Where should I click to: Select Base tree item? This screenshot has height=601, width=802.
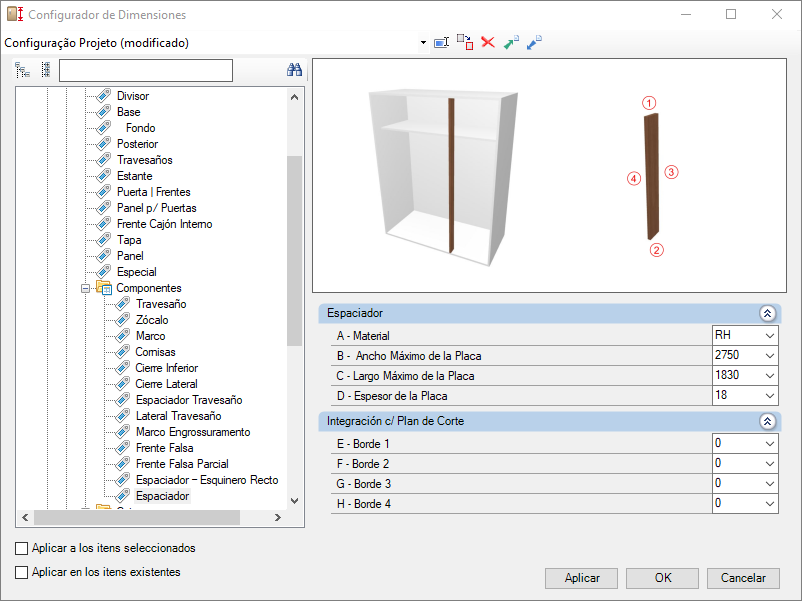click(x=128, y=112)
